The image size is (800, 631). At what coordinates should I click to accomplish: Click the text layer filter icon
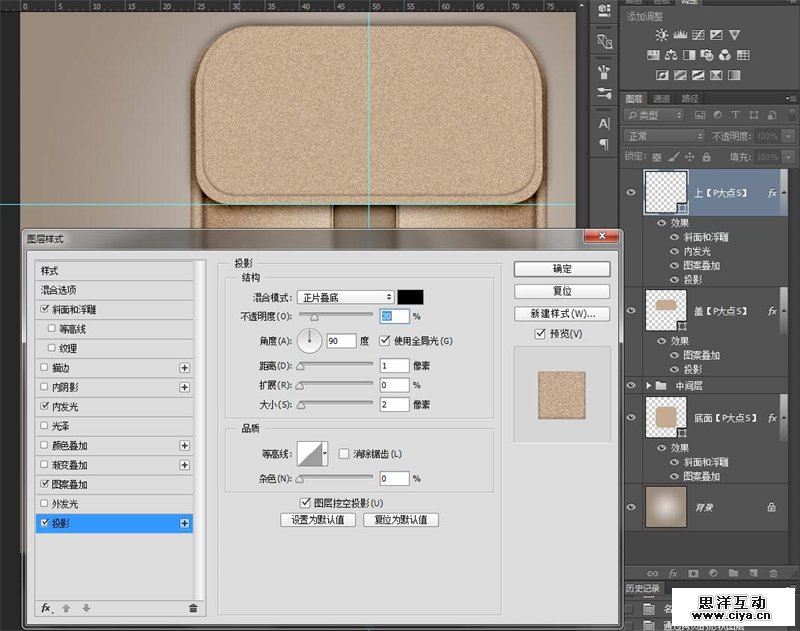(736, 115)
